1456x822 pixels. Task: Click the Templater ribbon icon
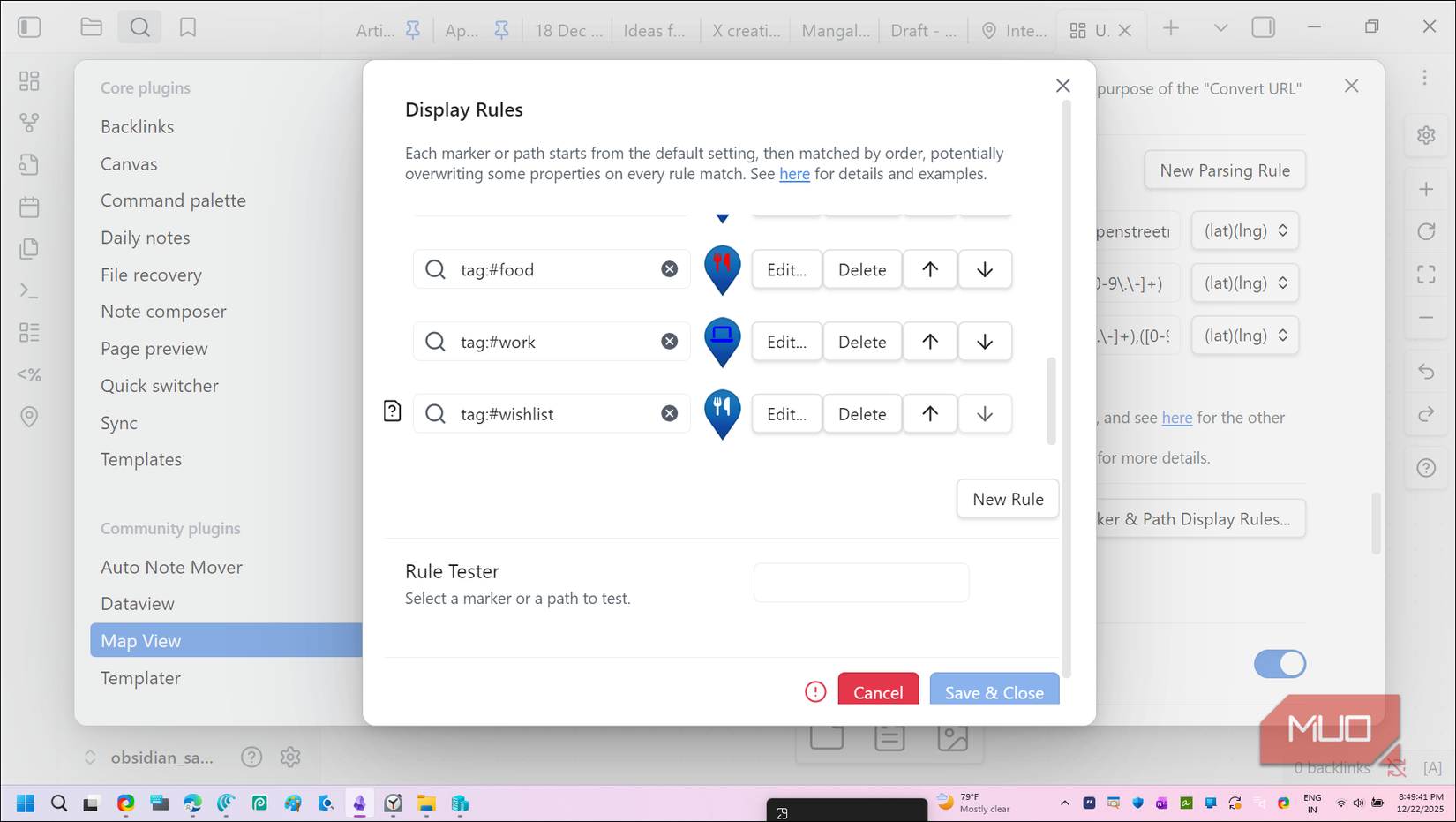coord(29,374)
